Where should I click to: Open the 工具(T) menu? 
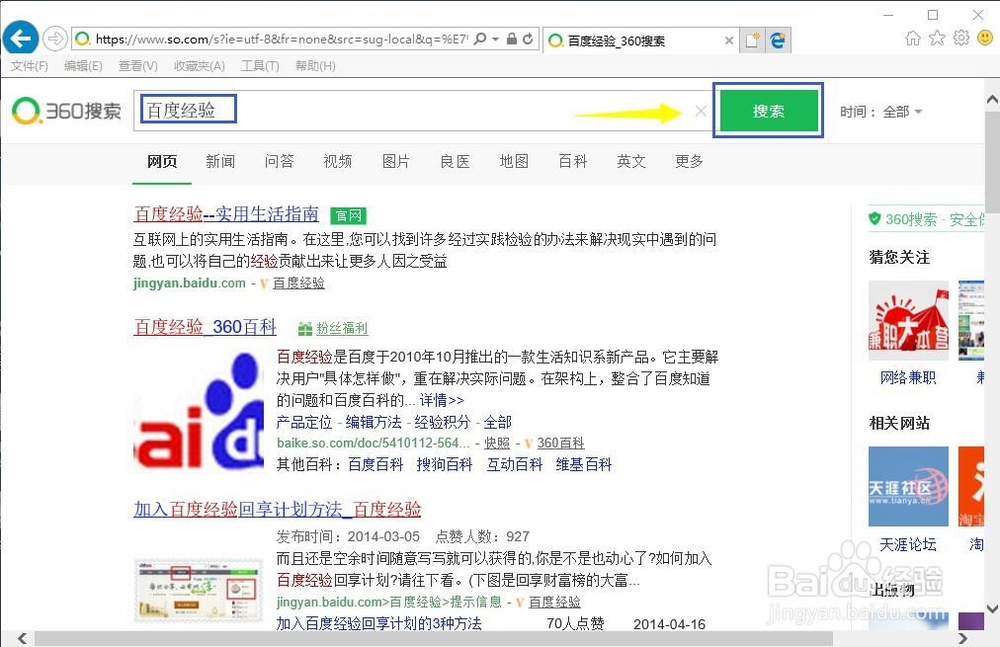(260, 66)
